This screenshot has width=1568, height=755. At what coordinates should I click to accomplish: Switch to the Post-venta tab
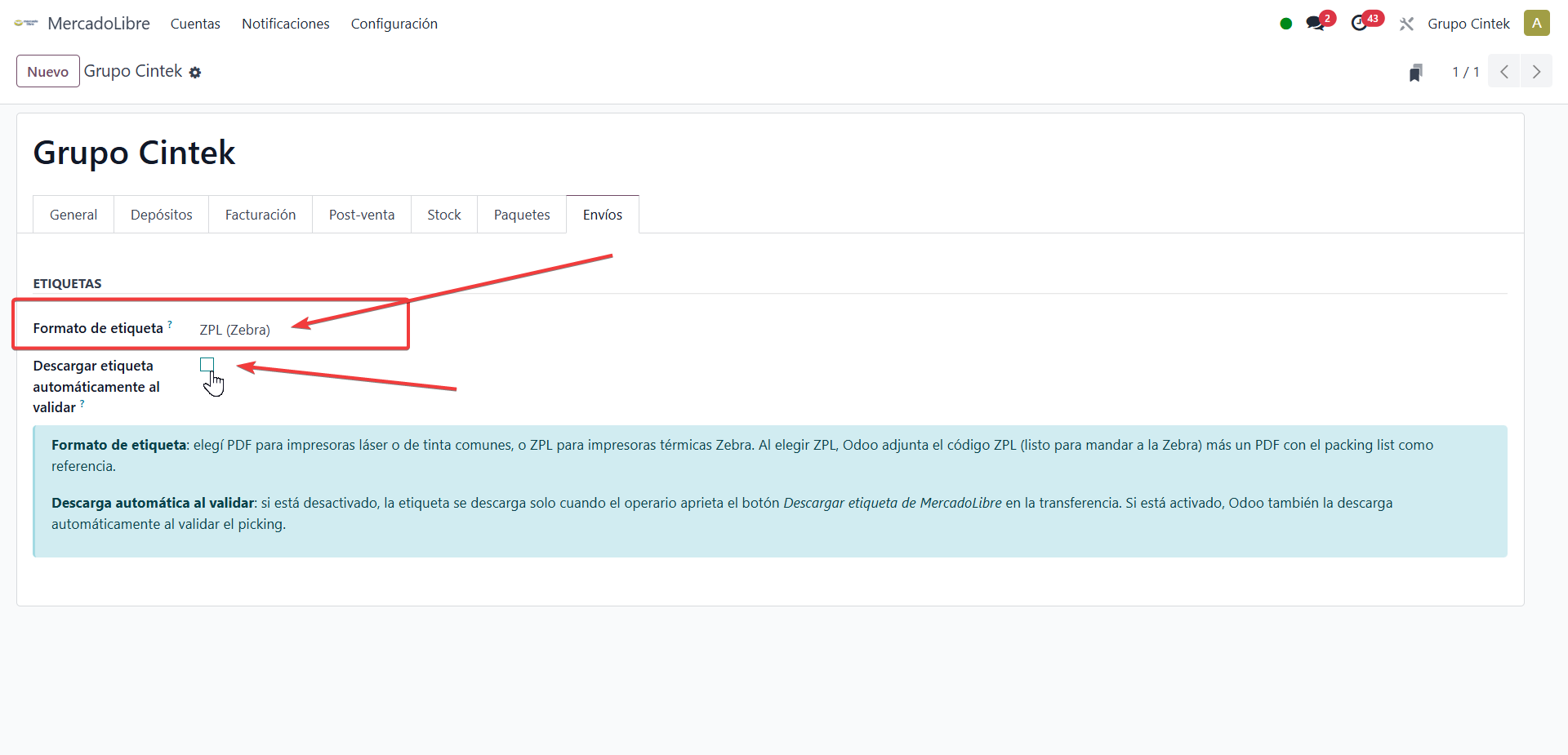[x=362, y=215]
